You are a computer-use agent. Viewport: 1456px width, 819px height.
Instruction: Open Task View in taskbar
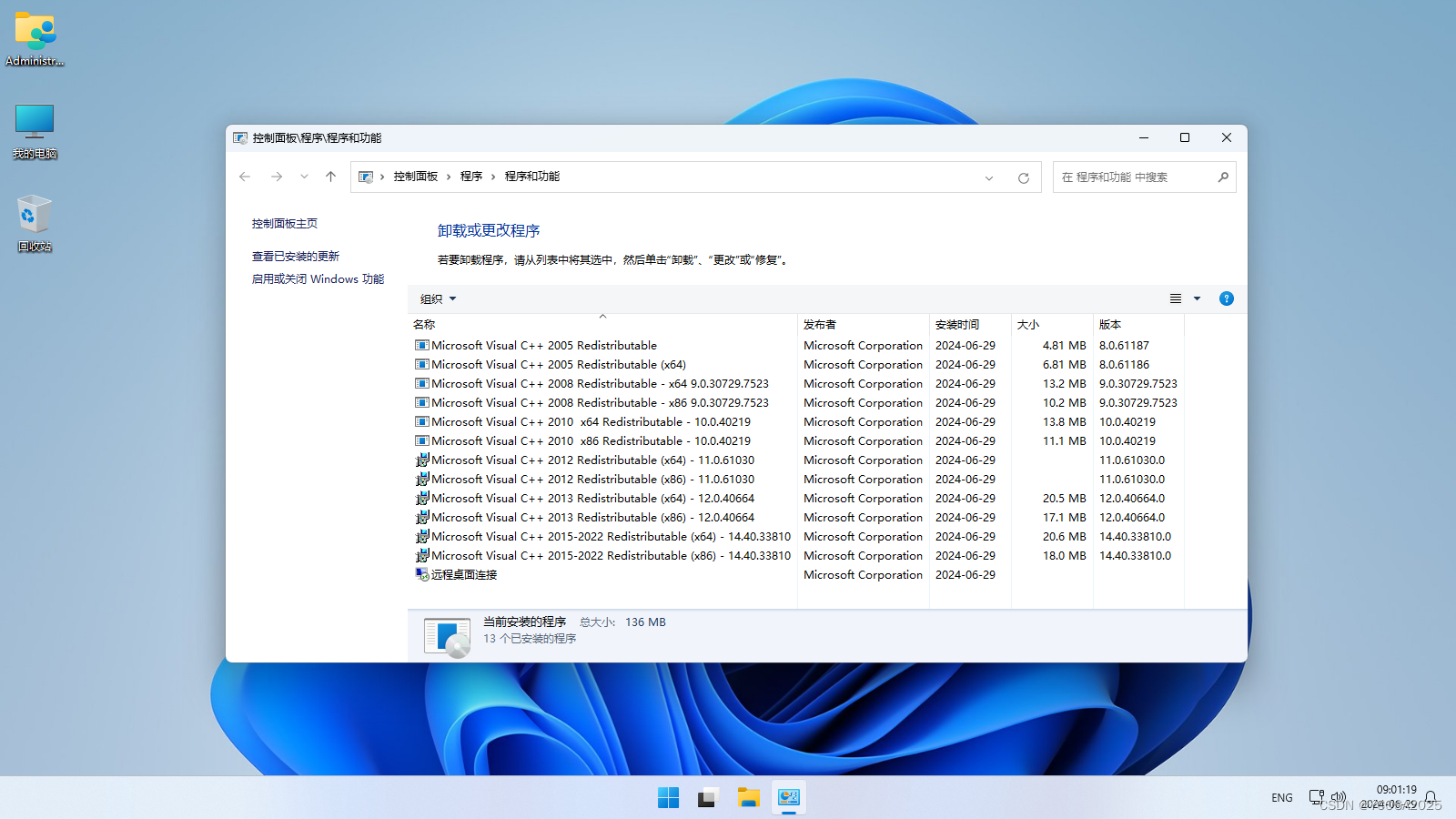pos(708,798)
